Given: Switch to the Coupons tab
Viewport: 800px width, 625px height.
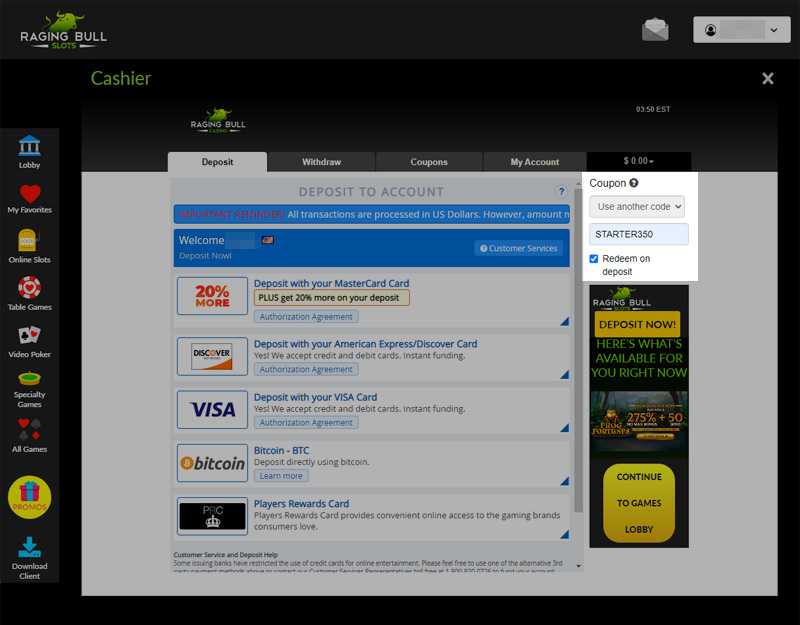Looking at the screenshot, I should click(x=429, y=162).
